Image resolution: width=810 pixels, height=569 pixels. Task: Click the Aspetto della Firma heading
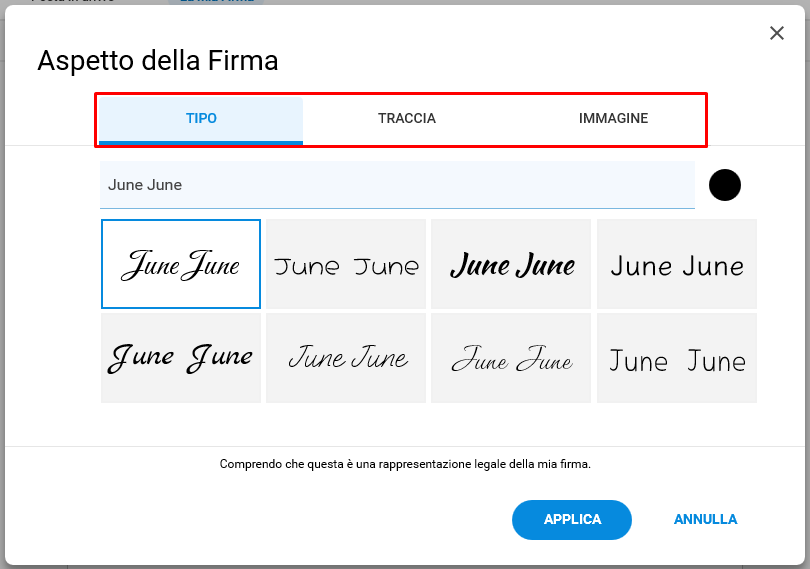pos(158,60)
